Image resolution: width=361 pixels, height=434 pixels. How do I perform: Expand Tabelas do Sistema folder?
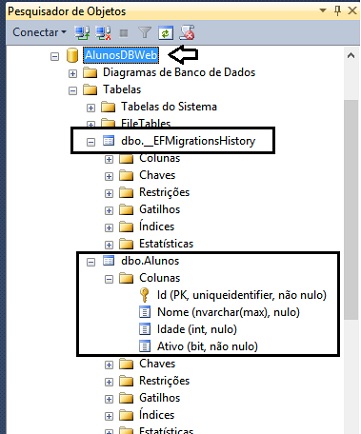click(90, 108)
